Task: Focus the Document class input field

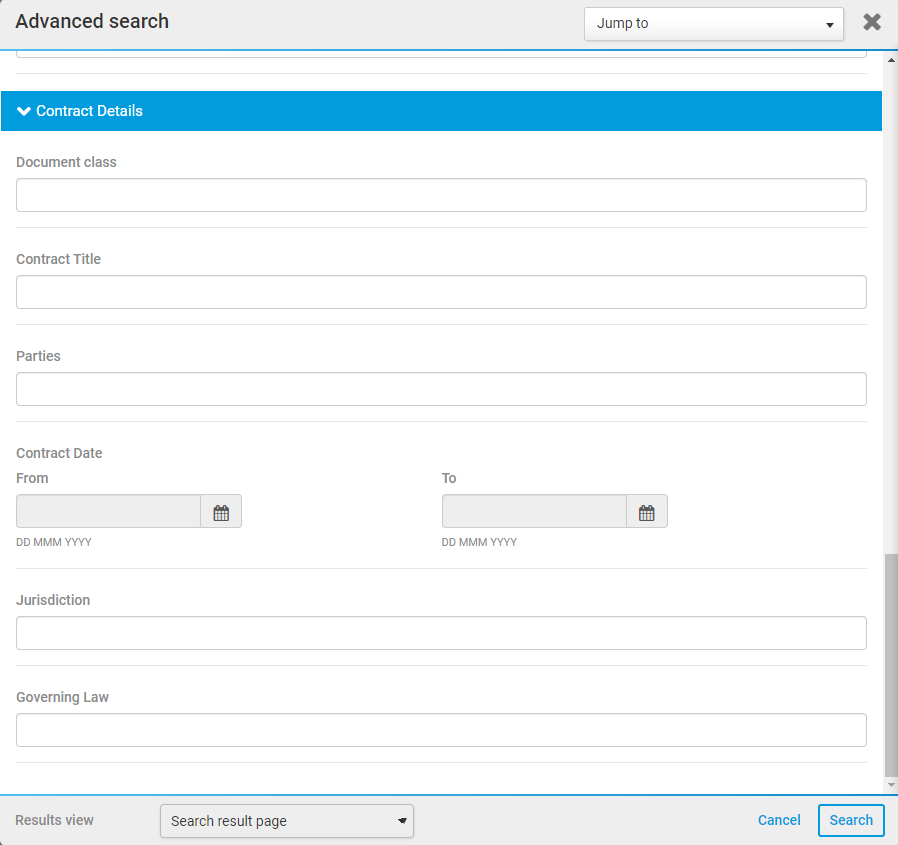Action: (x=441, y=195)
